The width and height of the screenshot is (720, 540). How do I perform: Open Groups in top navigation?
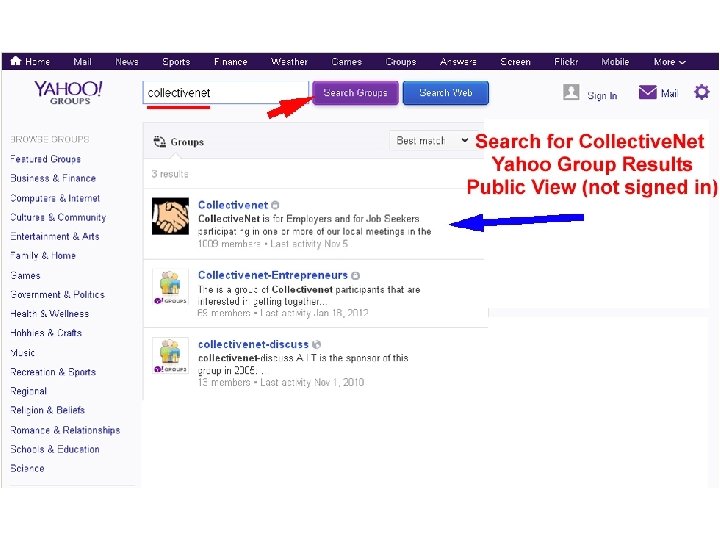[401, 62]
